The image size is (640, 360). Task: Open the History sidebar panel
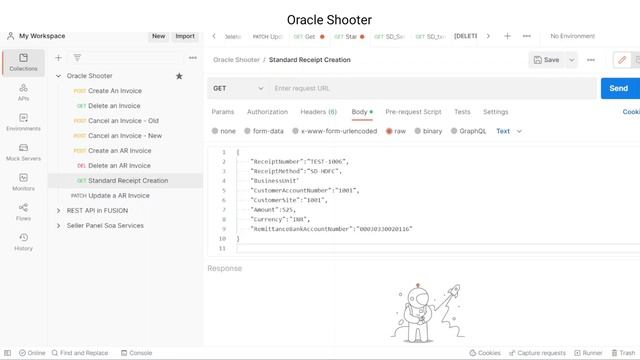click(23, 242)
